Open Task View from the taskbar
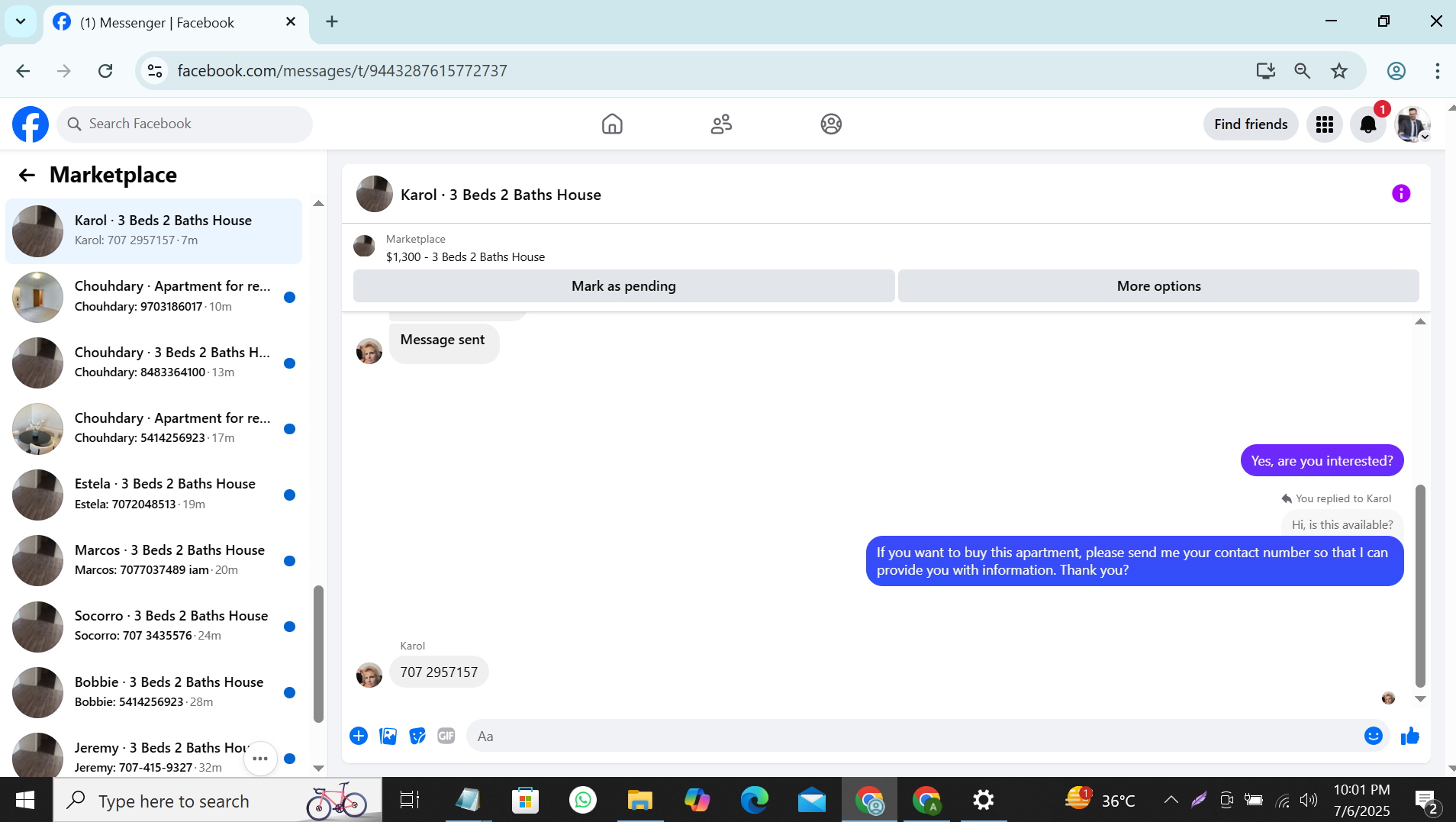Image resolution: width=1456 pixels, height=822 pixels. coord(410,800)
